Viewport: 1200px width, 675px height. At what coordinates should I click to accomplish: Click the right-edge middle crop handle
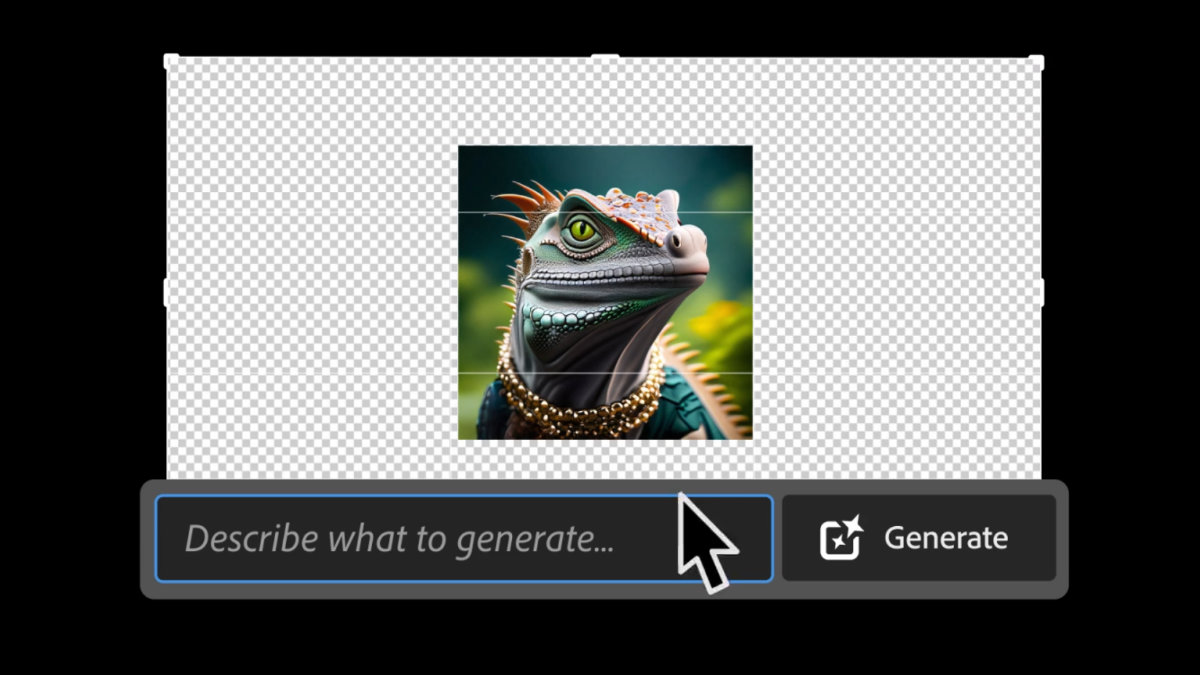1040,292
